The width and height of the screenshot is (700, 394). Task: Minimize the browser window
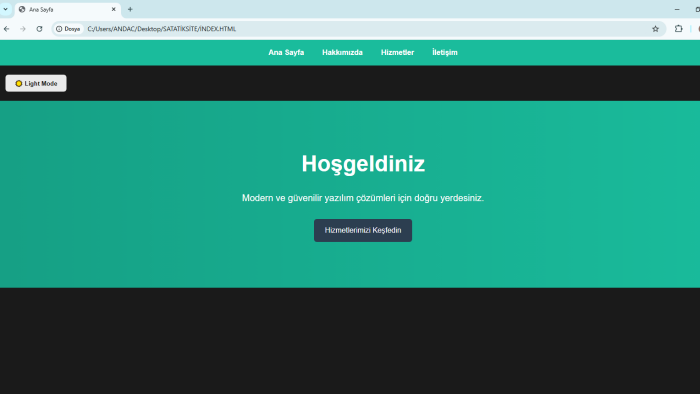coord(677,9)
